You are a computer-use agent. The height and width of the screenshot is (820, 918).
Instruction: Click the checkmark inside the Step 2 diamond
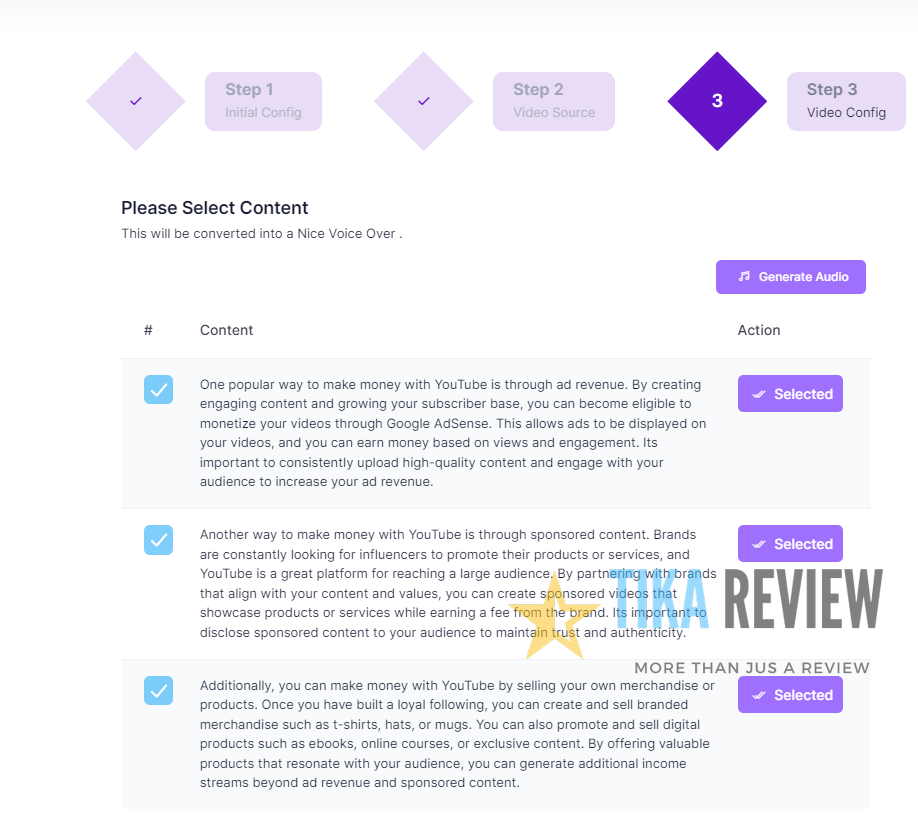pos(423,101)
